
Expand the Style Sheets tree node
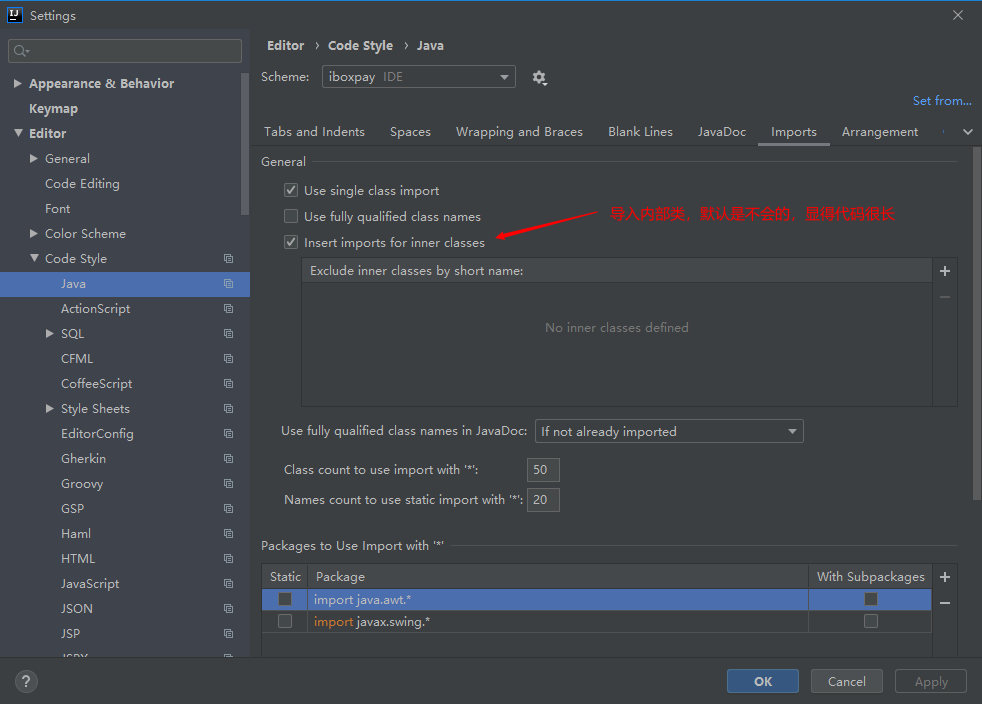(50, 408)
